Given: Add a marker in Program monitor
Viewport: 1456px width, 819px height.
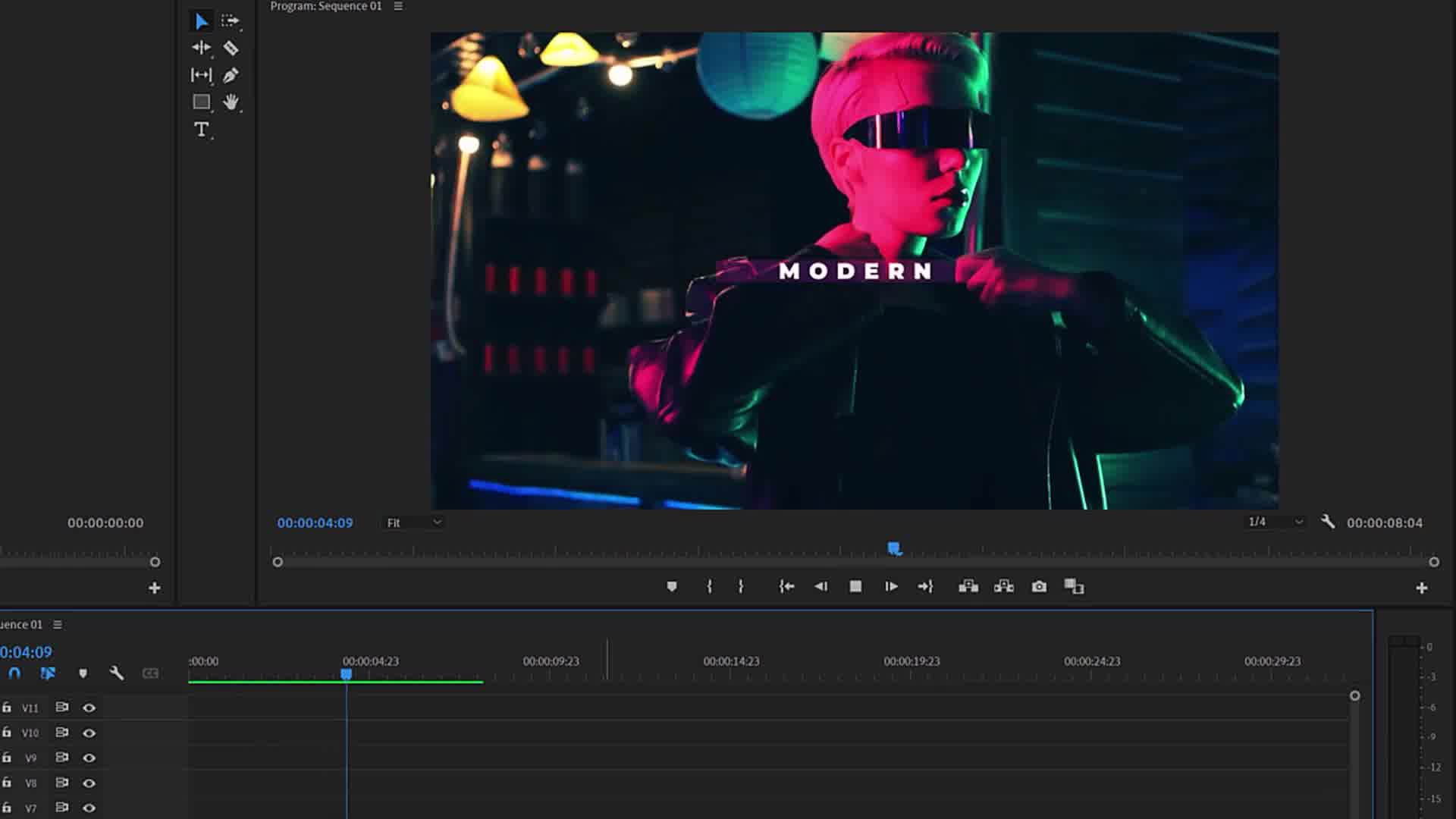Looking at the screenshot, I should tap(671, 586).
